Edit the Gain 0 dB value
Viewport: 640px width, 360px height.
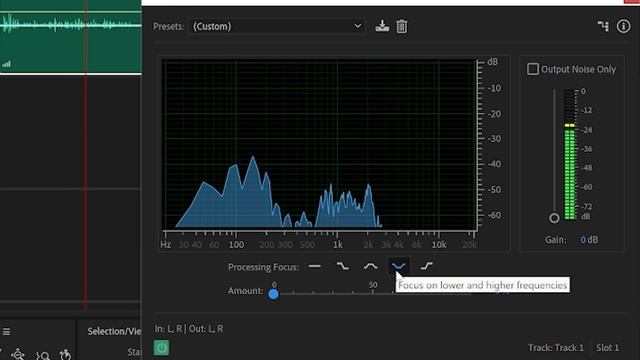pos(589,240)
